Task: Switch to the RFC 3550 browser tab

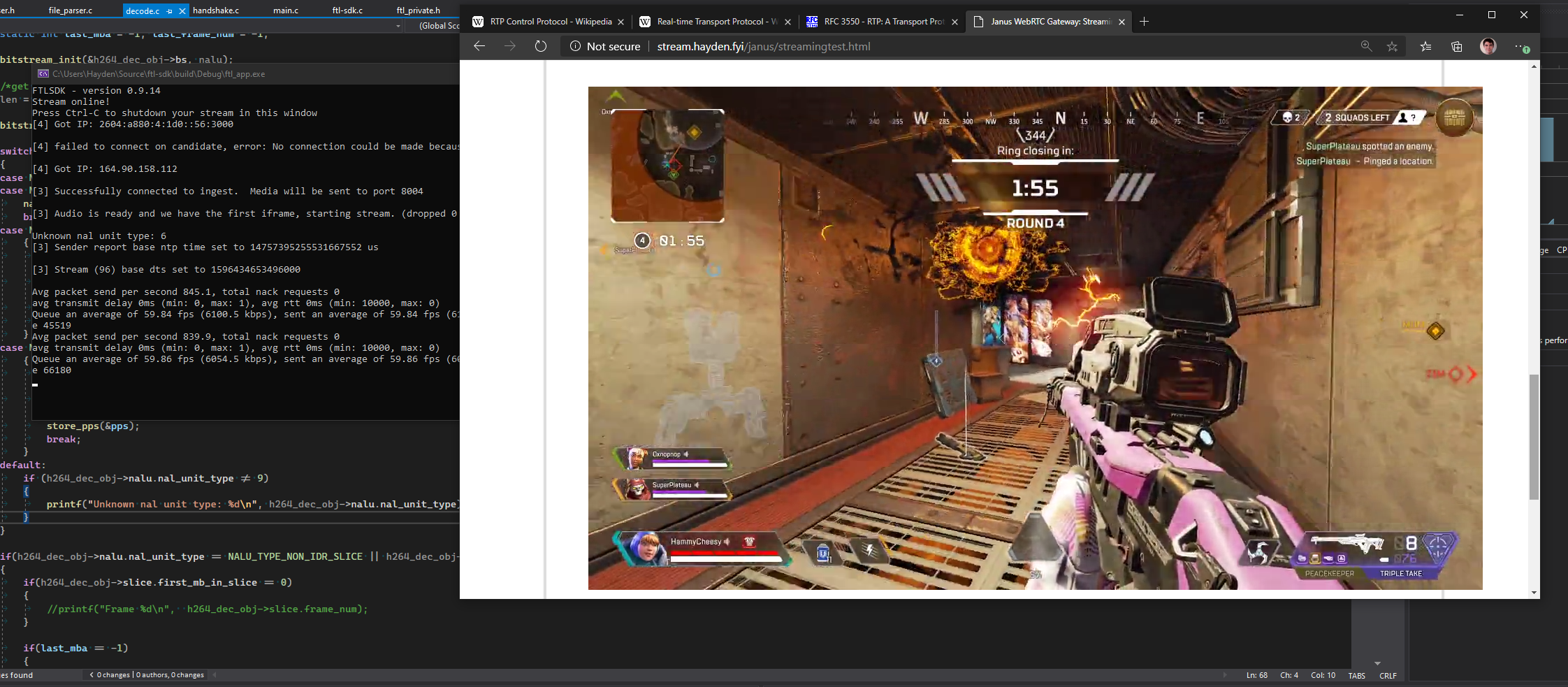Action: [884, 22]
